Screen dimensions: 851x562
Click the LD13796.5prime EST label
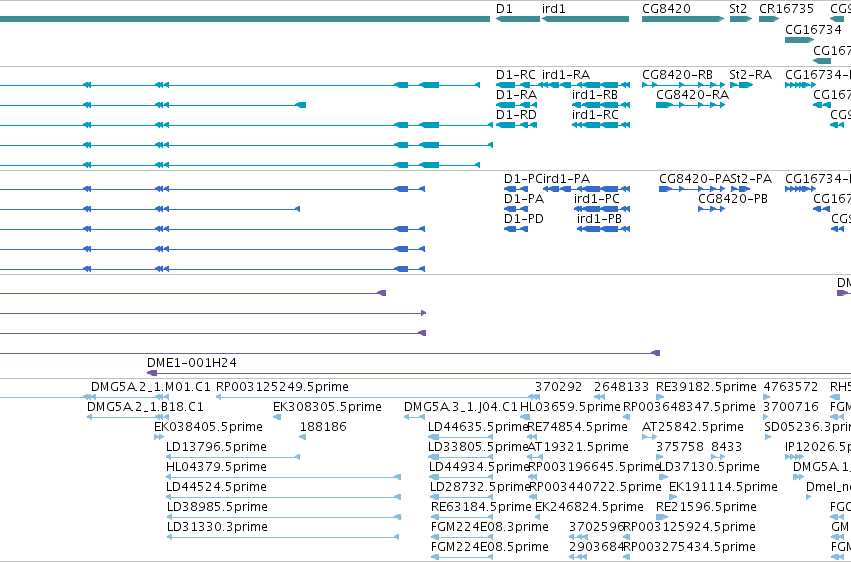216,447
